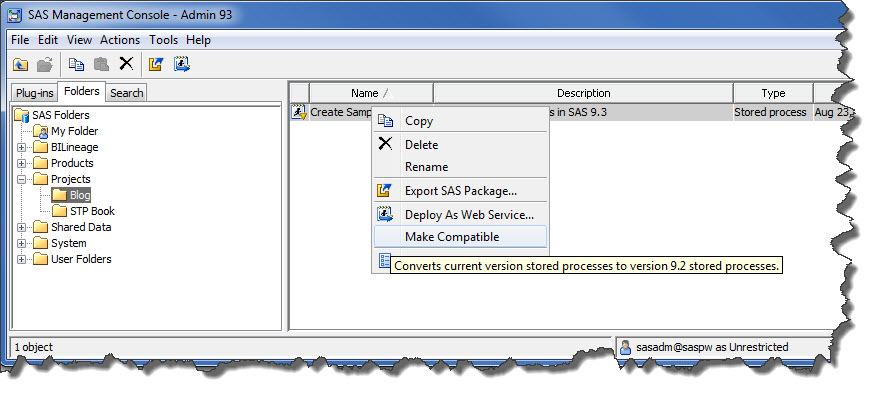Expand the User Folders node
Image resolution: width=877 pixels, height=395 pixels.
tap(21, 260)
